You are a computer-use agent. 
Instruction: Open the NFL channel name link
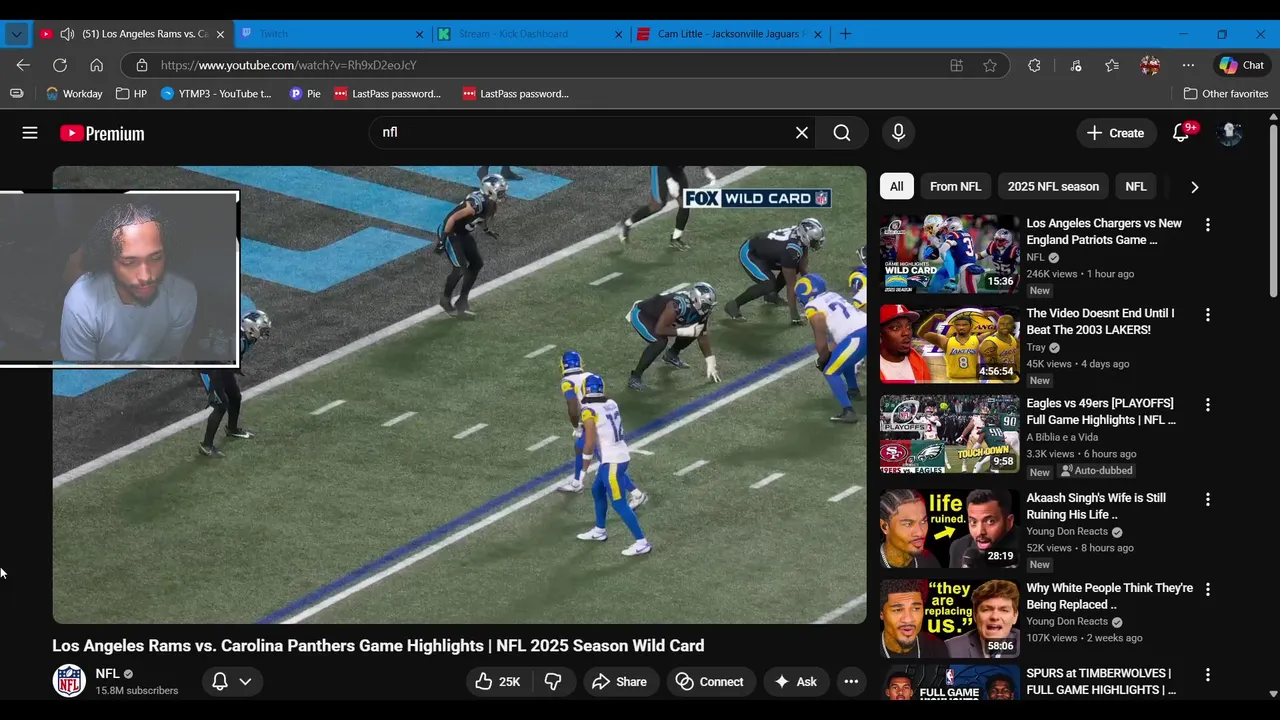[107, 674]
